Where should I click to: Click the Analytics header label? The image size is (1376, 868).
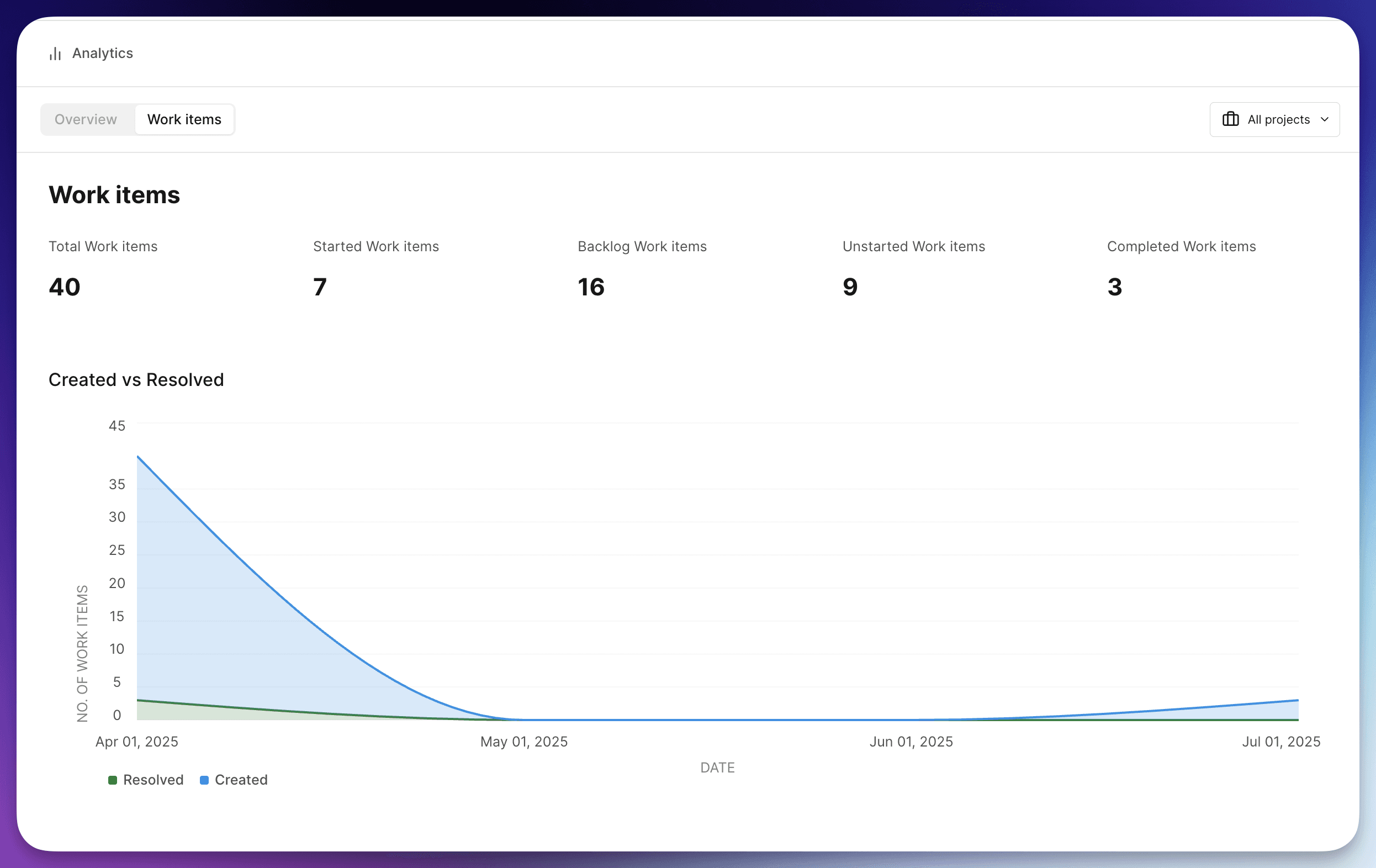pos(102,53)
